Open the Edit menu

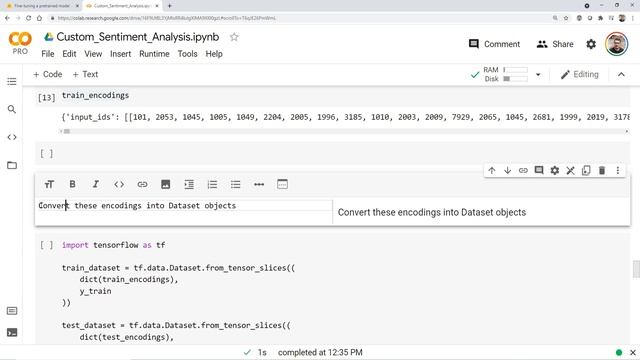point(69,54)
